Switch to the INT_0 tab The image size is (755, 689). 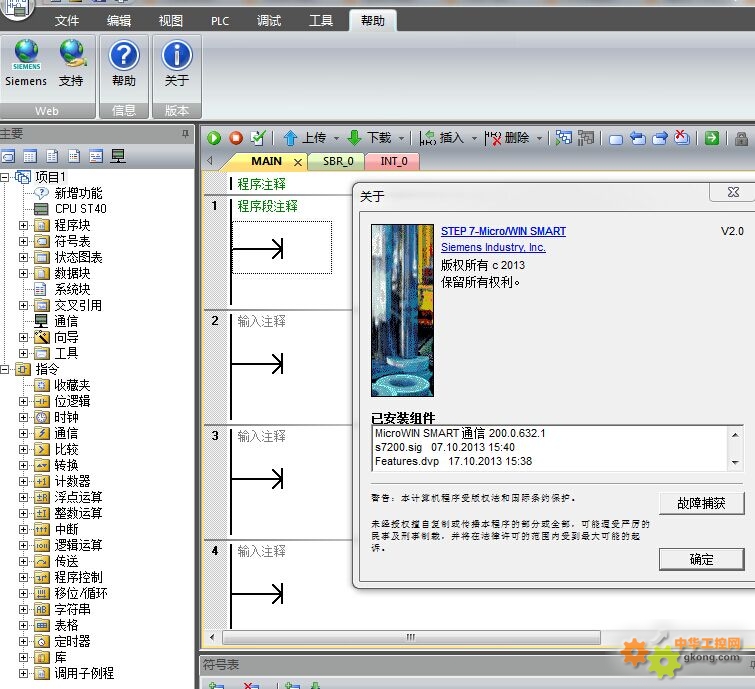[x=394, y=161]
